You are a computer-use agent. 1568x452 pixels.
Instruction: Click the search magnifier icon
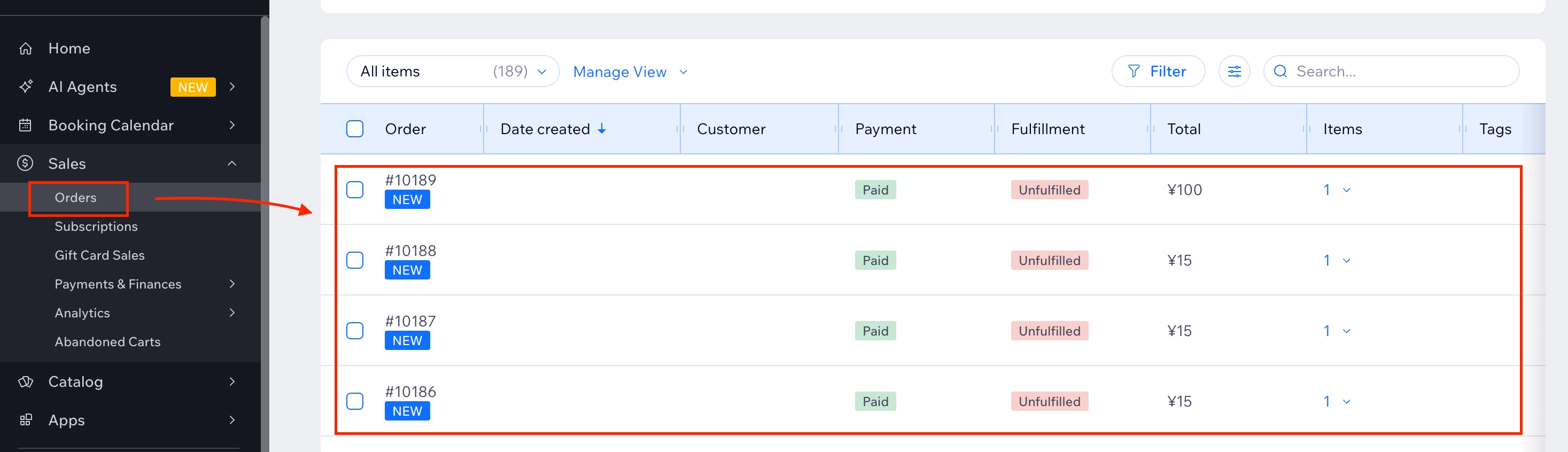tap(1280, 72)
